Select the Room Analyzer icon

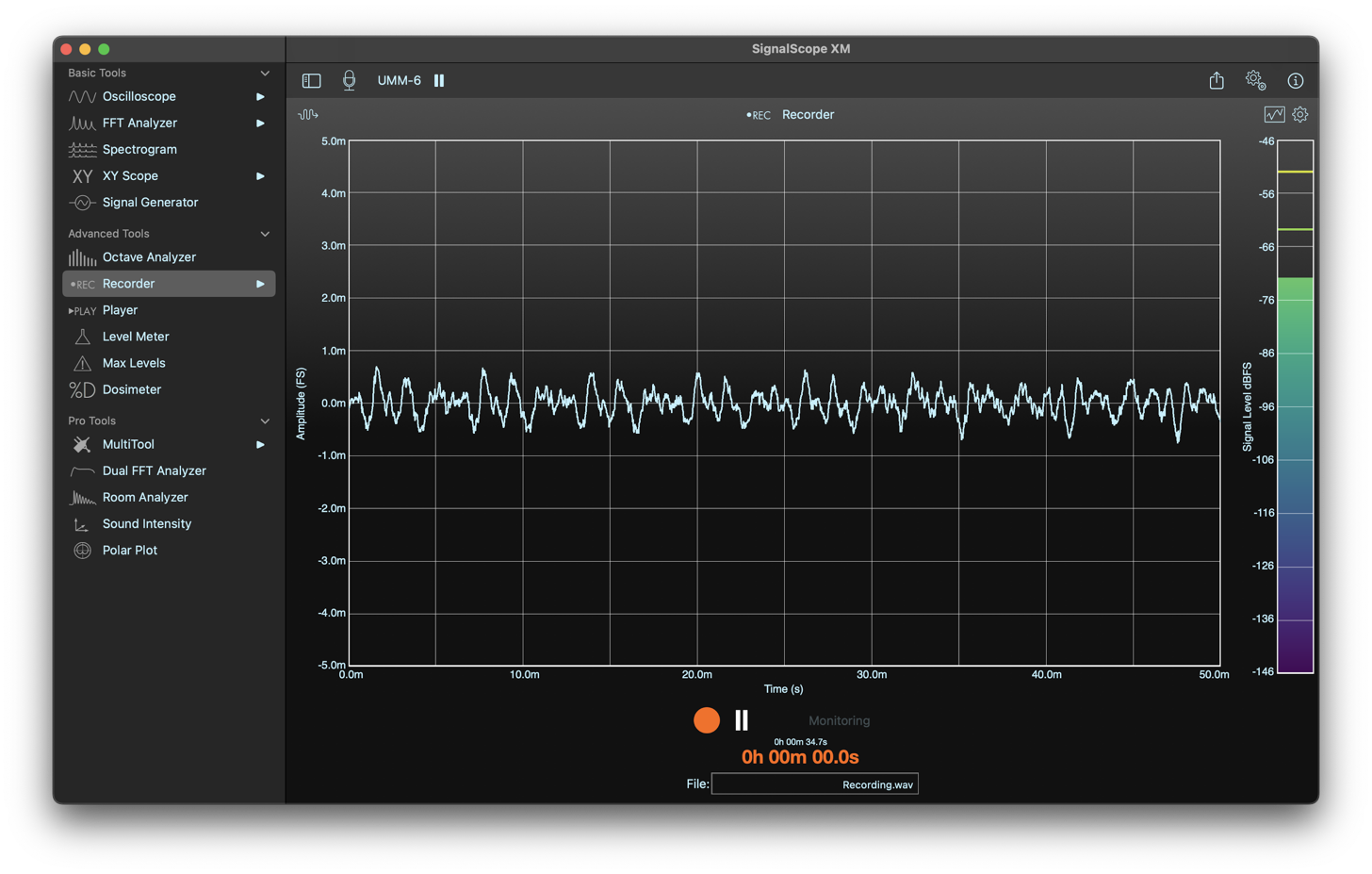pos(82,498)
